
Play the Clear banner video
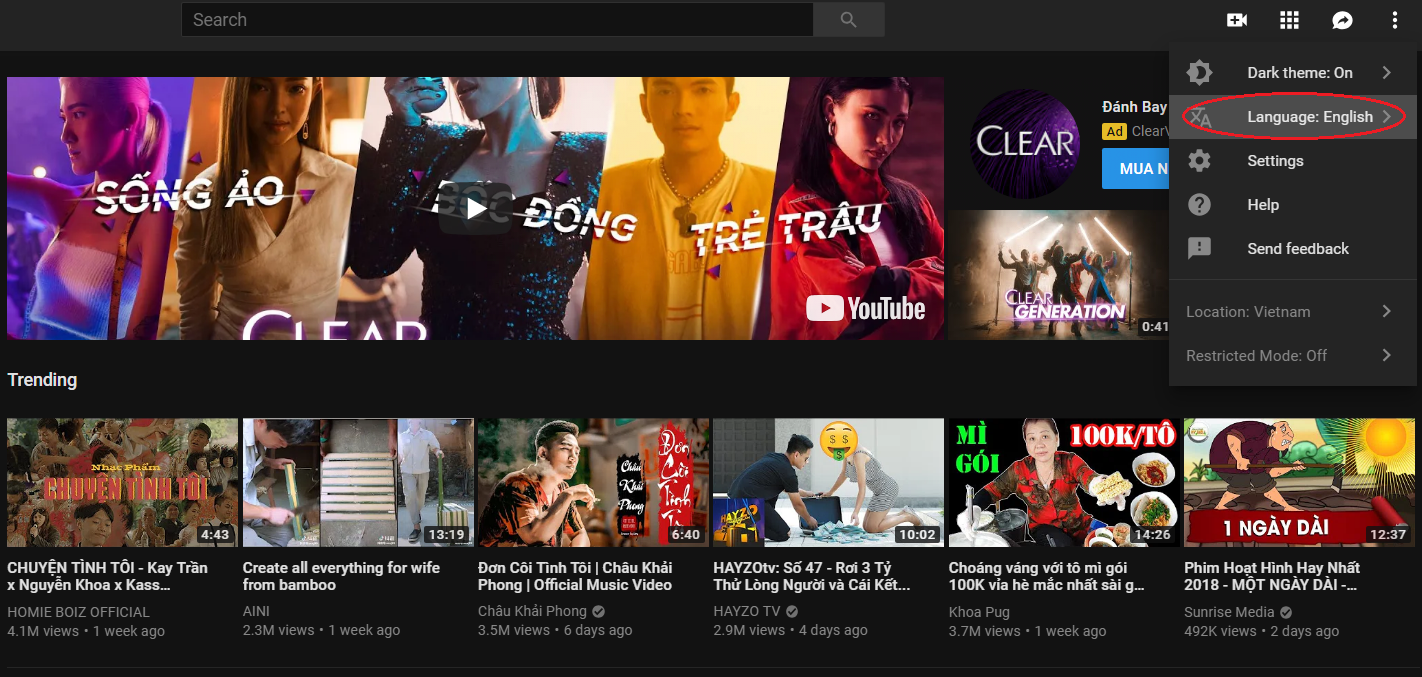475,208
